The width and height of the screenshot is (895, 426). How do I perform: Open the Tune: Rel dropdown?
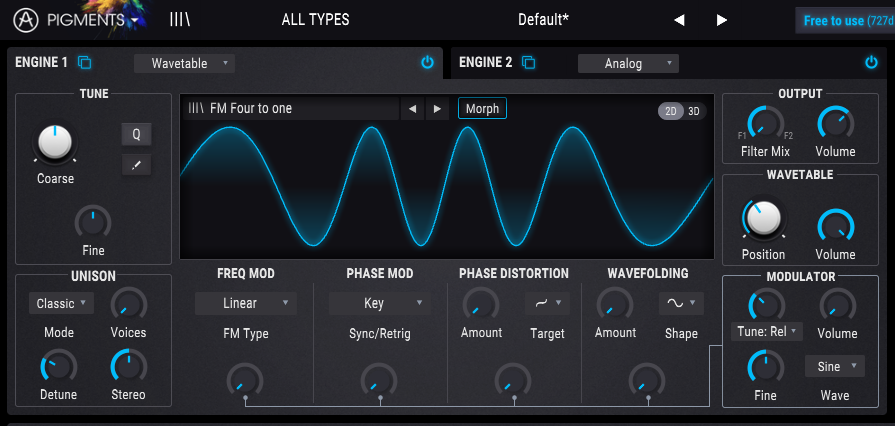point(767,332)
